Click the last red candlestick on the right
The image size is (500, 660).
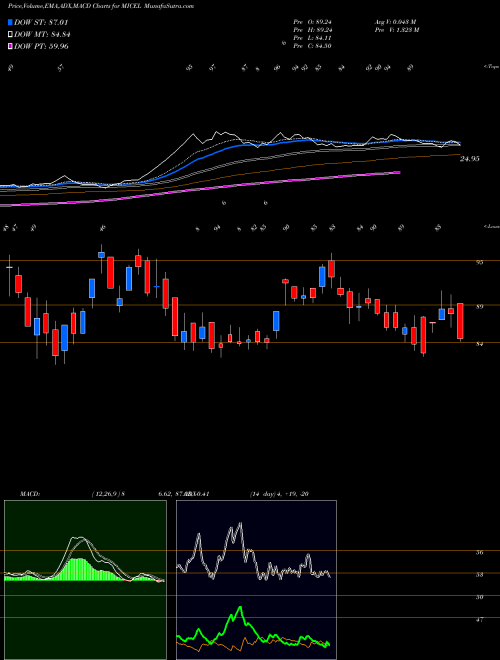460,321
